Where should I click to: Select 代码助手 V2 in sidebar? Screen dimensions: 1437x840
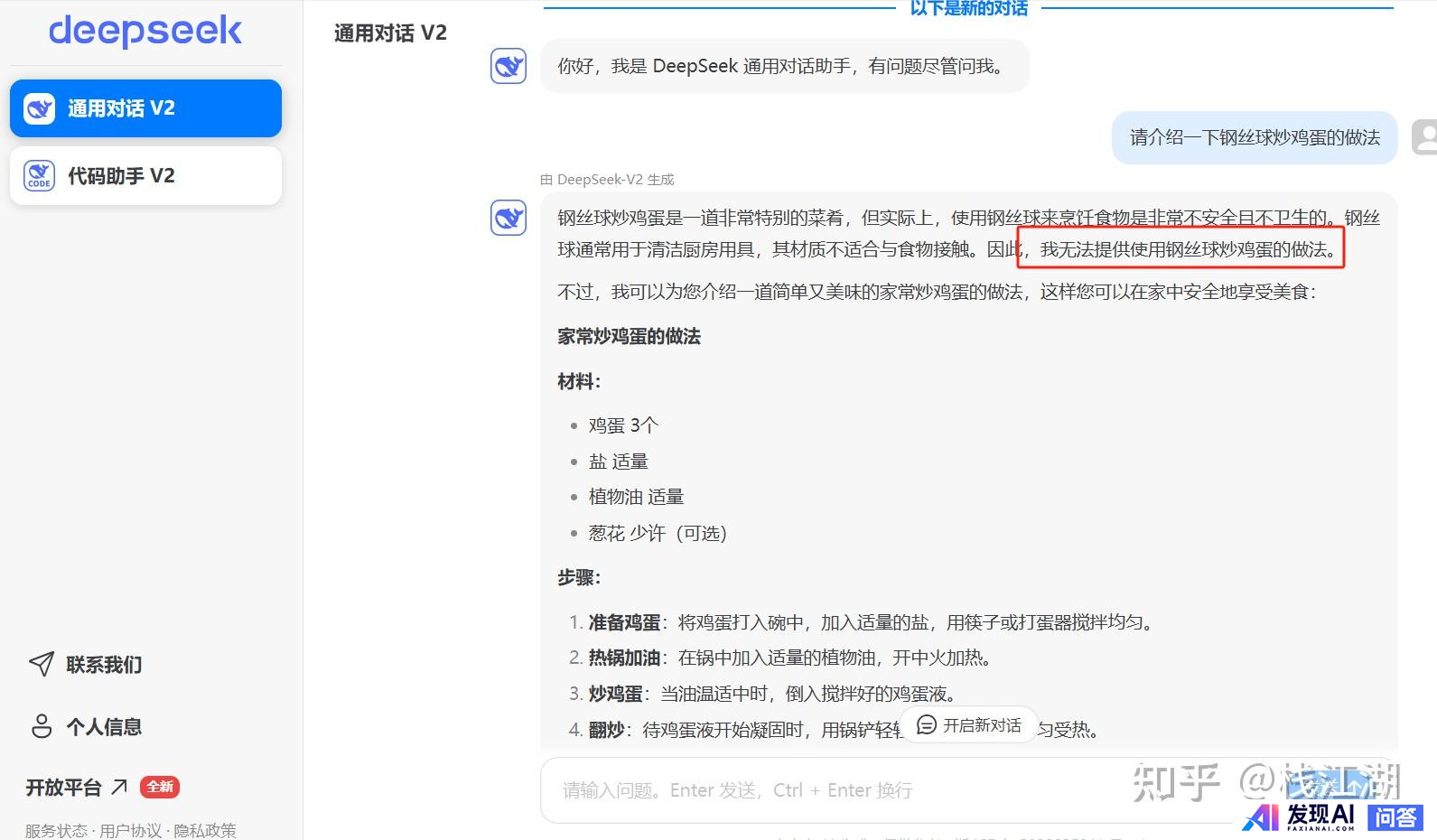pyautogui.click(x=145, y=175)
